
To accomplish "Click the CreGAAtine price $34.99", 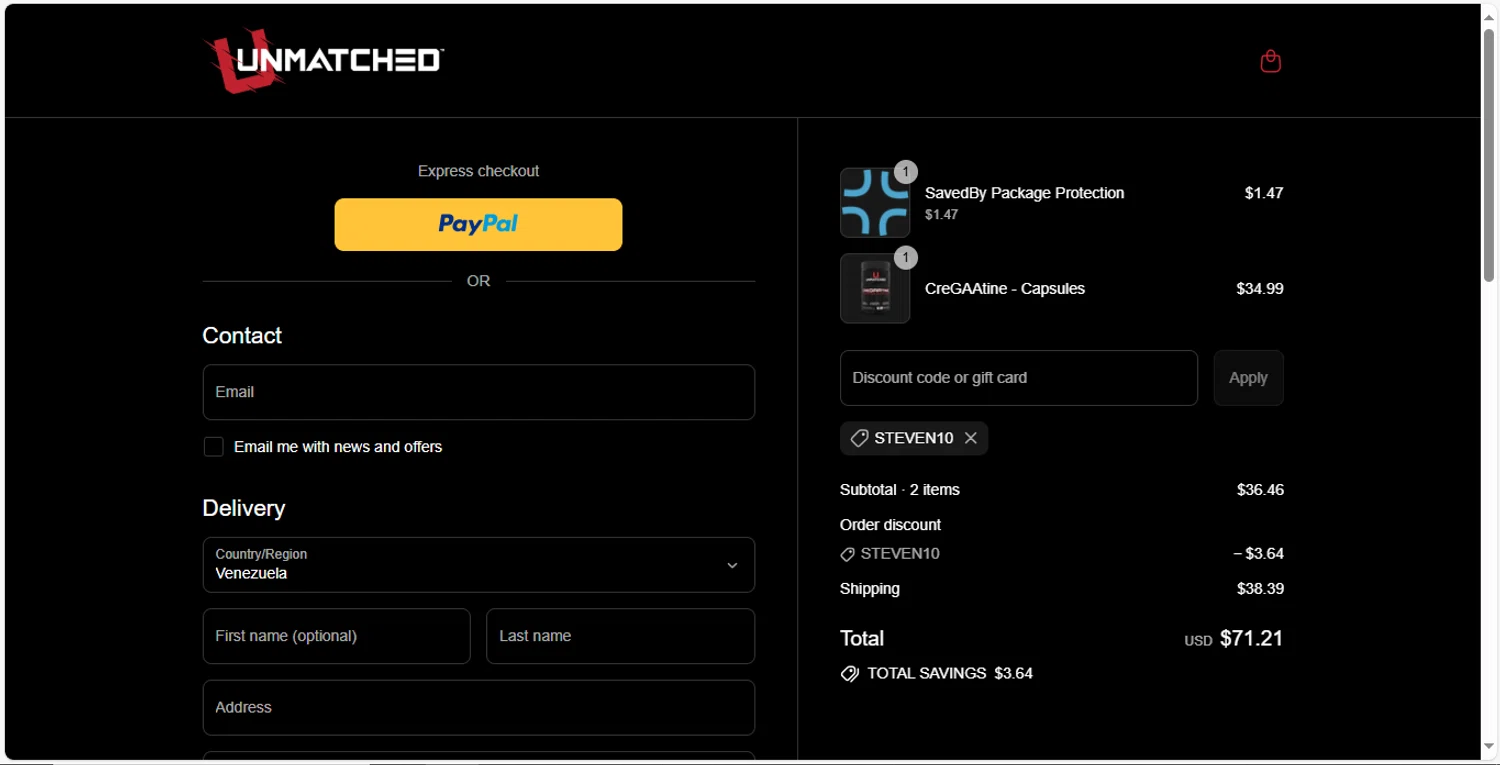I will (1260, 289).
